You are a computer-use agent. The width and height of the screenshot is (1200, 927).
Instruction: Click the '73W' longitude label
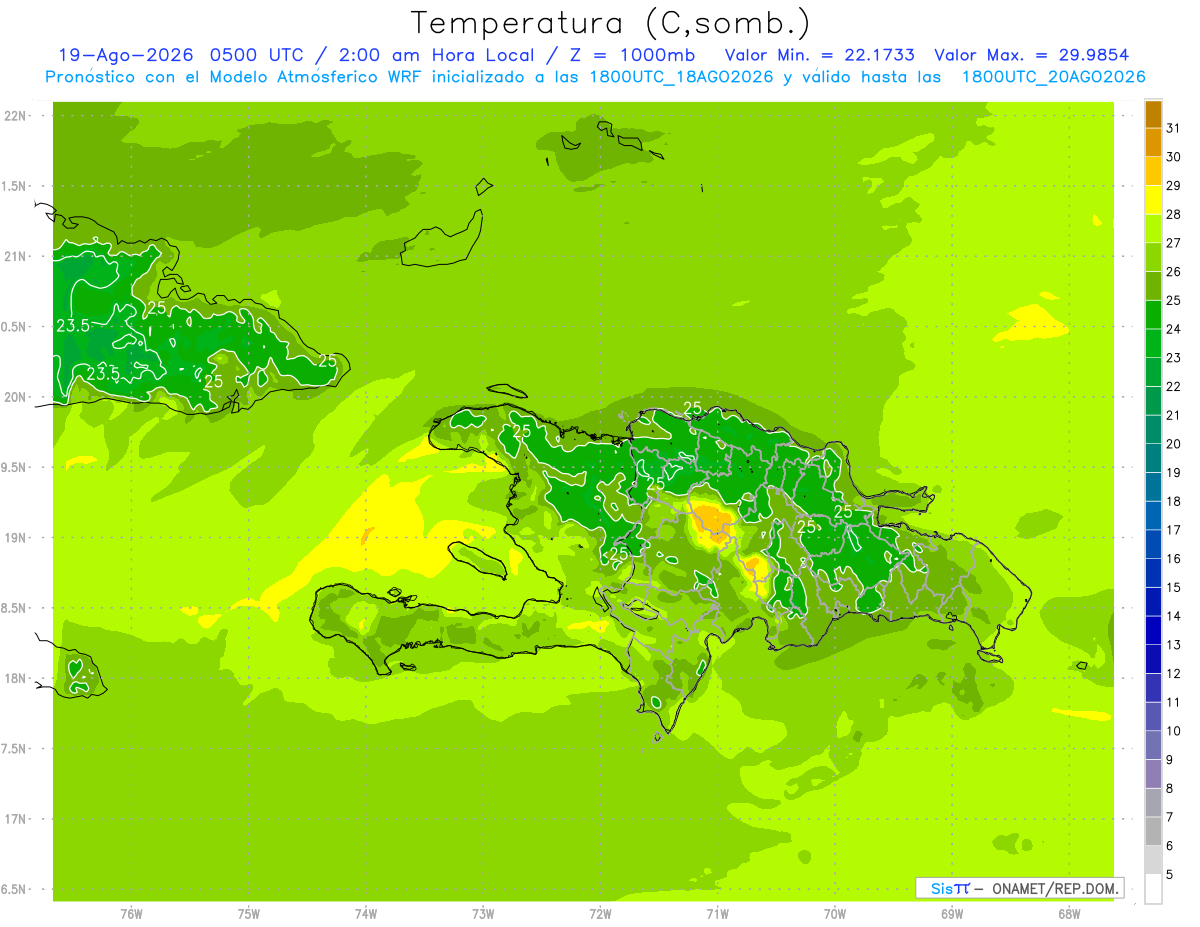coord(483,913)
